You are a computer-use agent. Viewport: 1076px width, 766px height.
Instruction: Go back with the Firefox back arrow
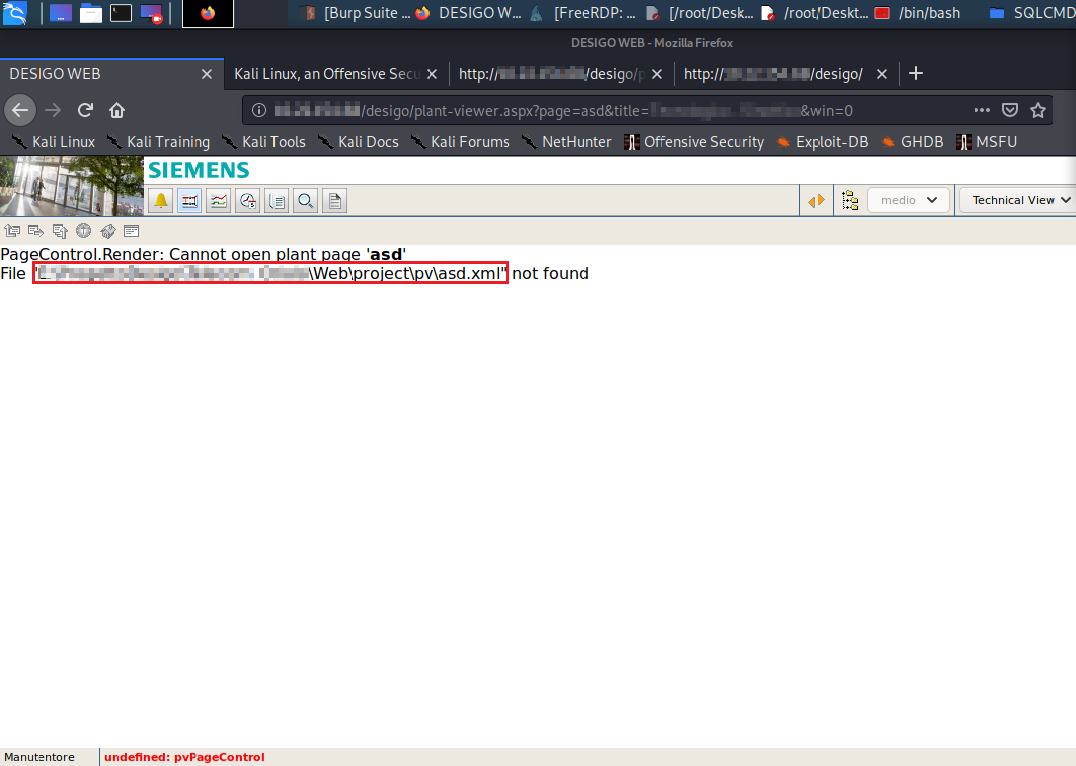pos(20,110)
